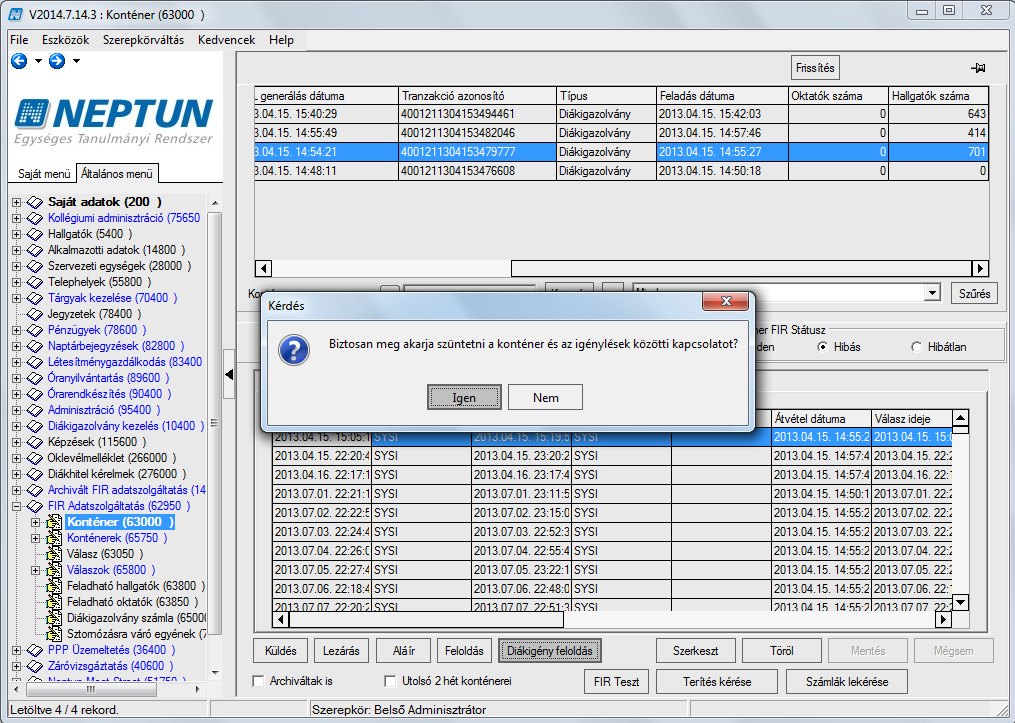
Task: Click the Töröl button
Action: point(782,651)
